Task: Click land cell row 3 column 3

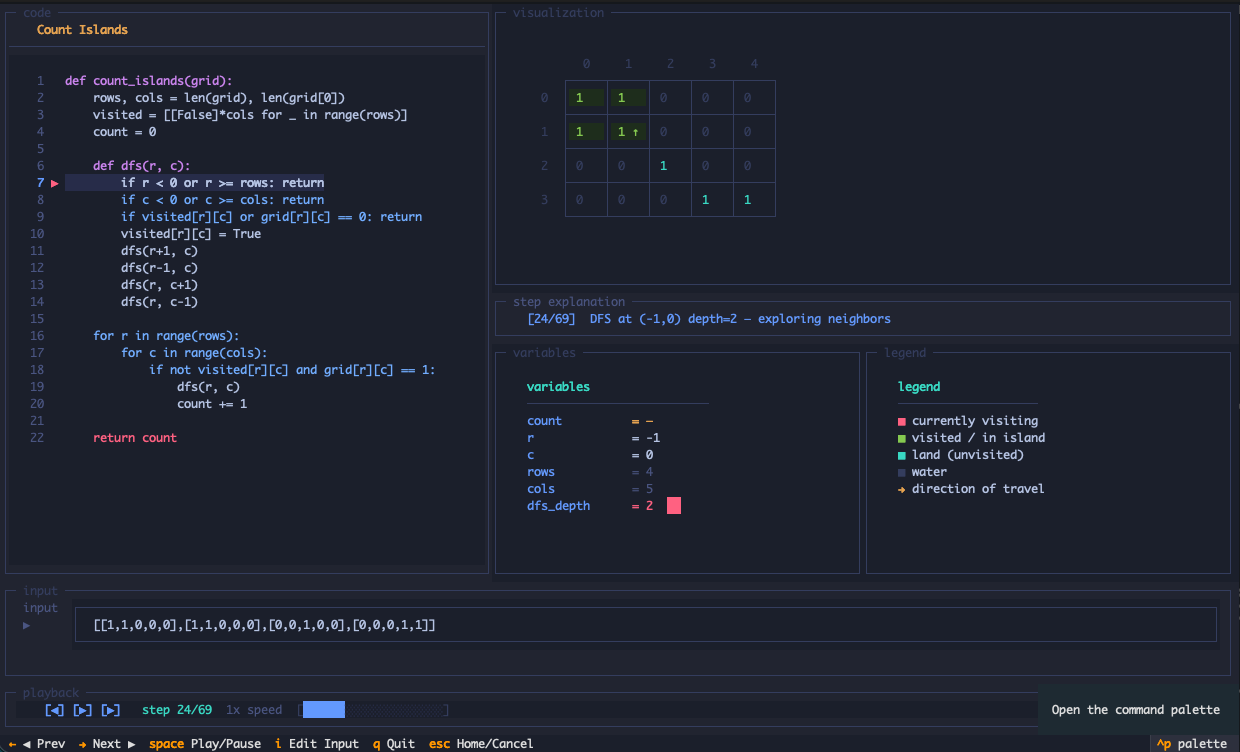Action: tap(712, 200)
